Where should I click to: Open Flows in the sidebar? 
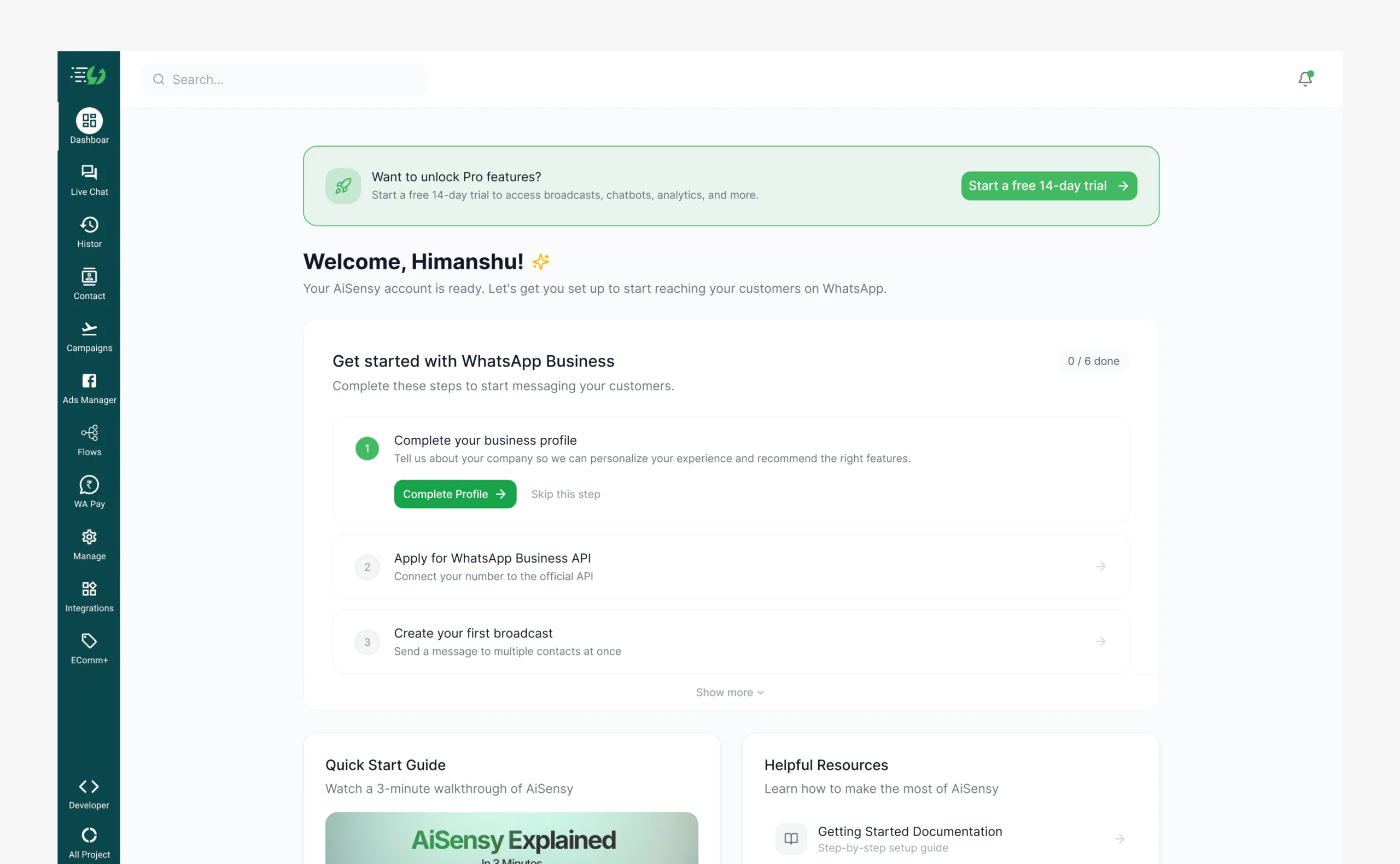[x=89, y=440]
